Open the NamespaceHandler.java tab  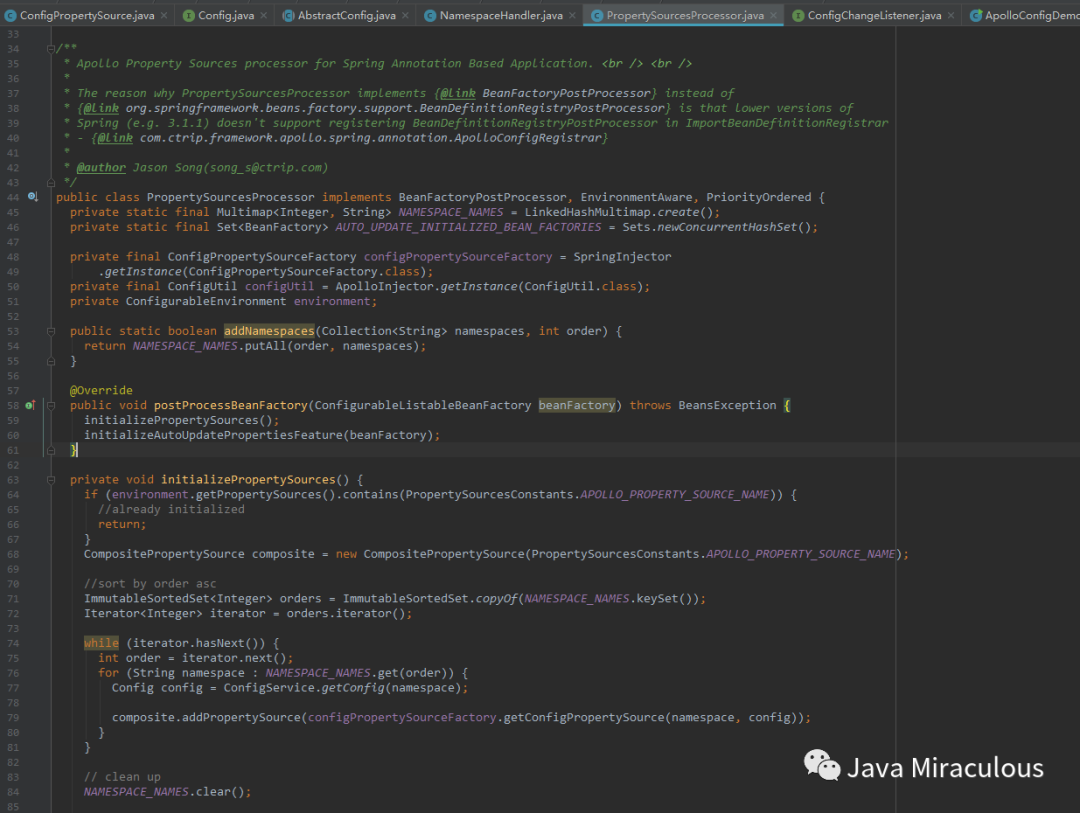tap(501, 15)
